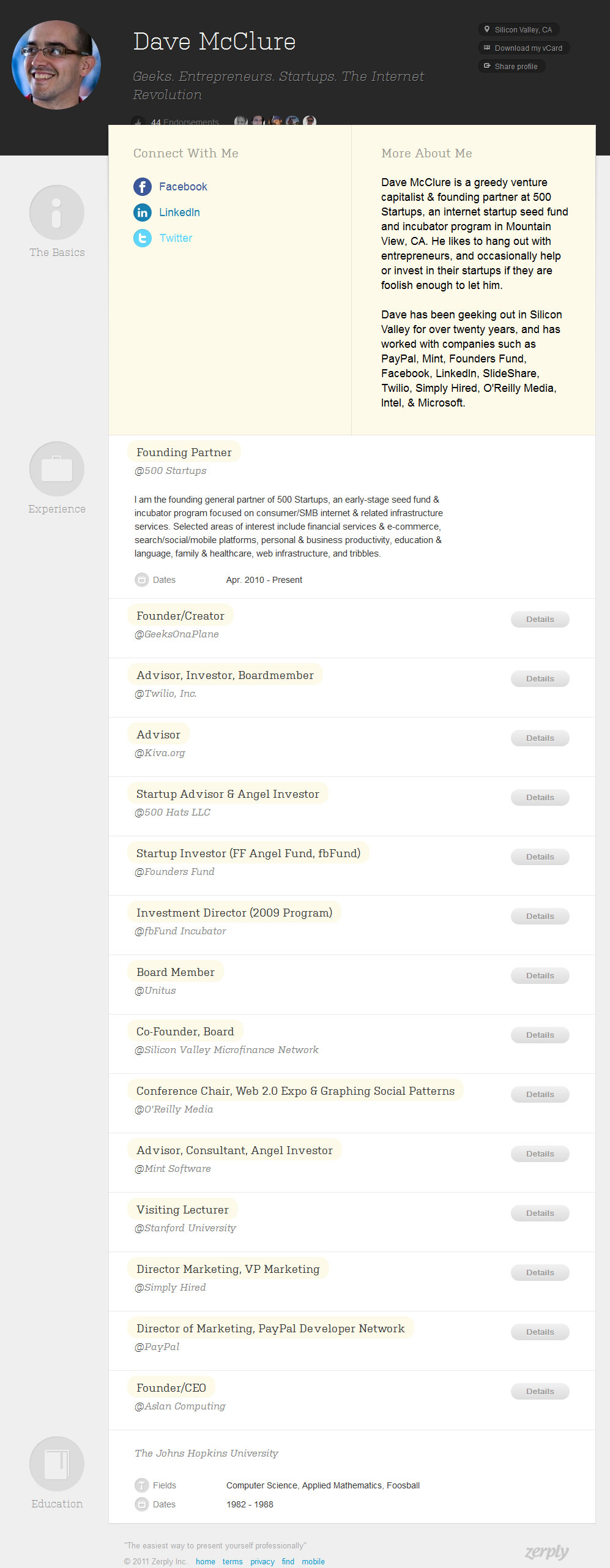The width and height of the screenshot is (610, 1568).
Task: Click Dave McClure's profile photo
Action: click(x=56, y=65)
